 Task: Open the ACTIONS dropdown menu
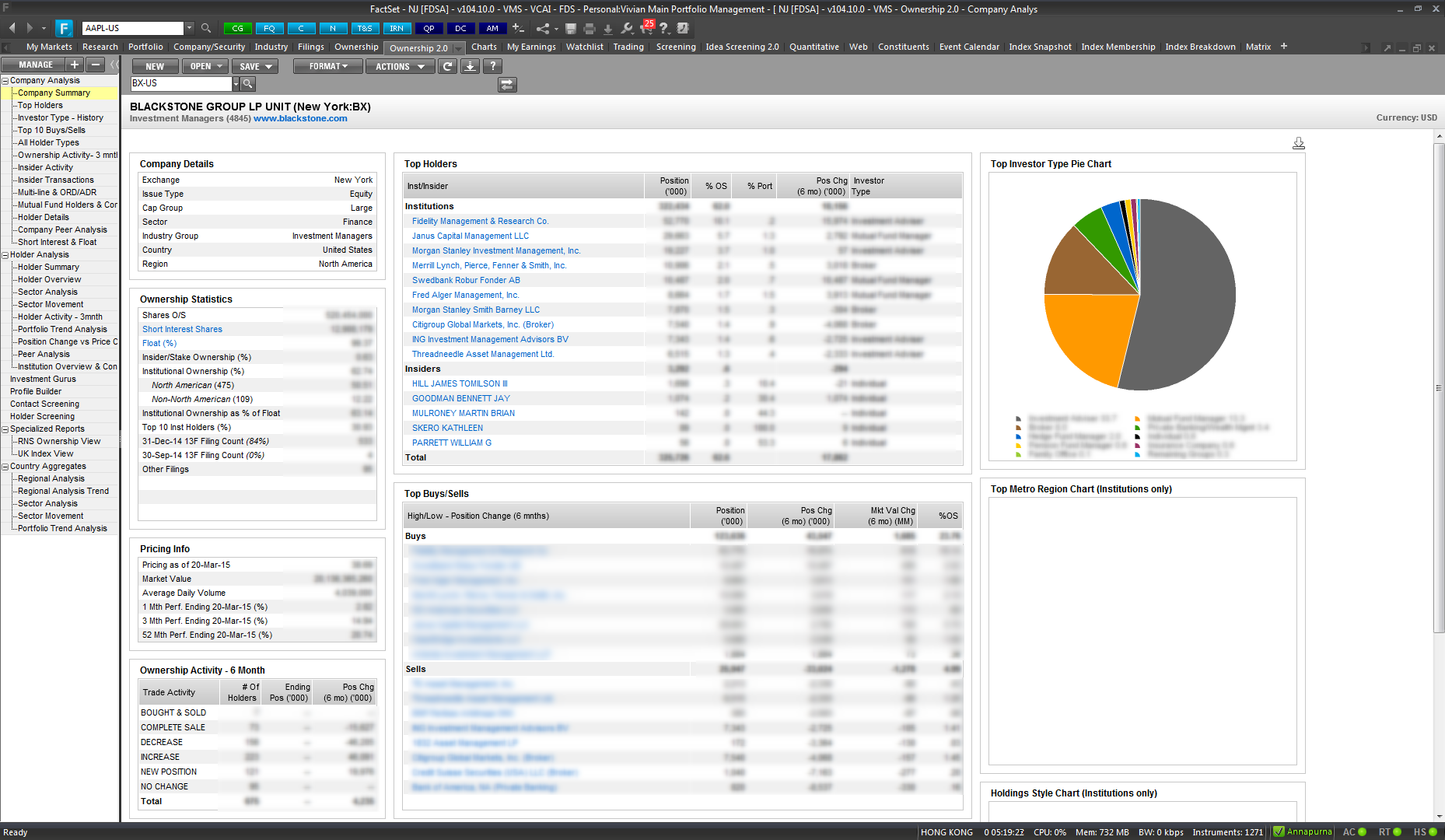click(x=400, y=66)
